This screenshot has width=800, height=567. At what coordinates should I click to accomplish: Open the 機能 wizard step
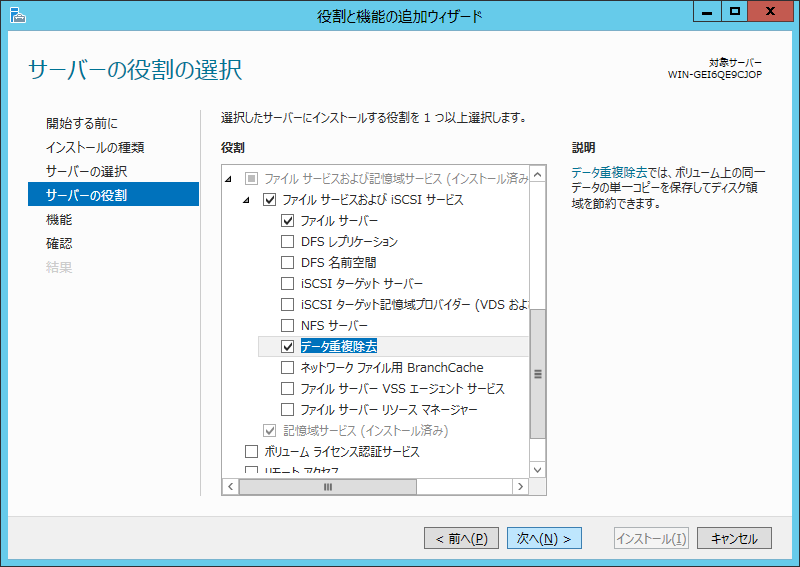click(59, 219)
